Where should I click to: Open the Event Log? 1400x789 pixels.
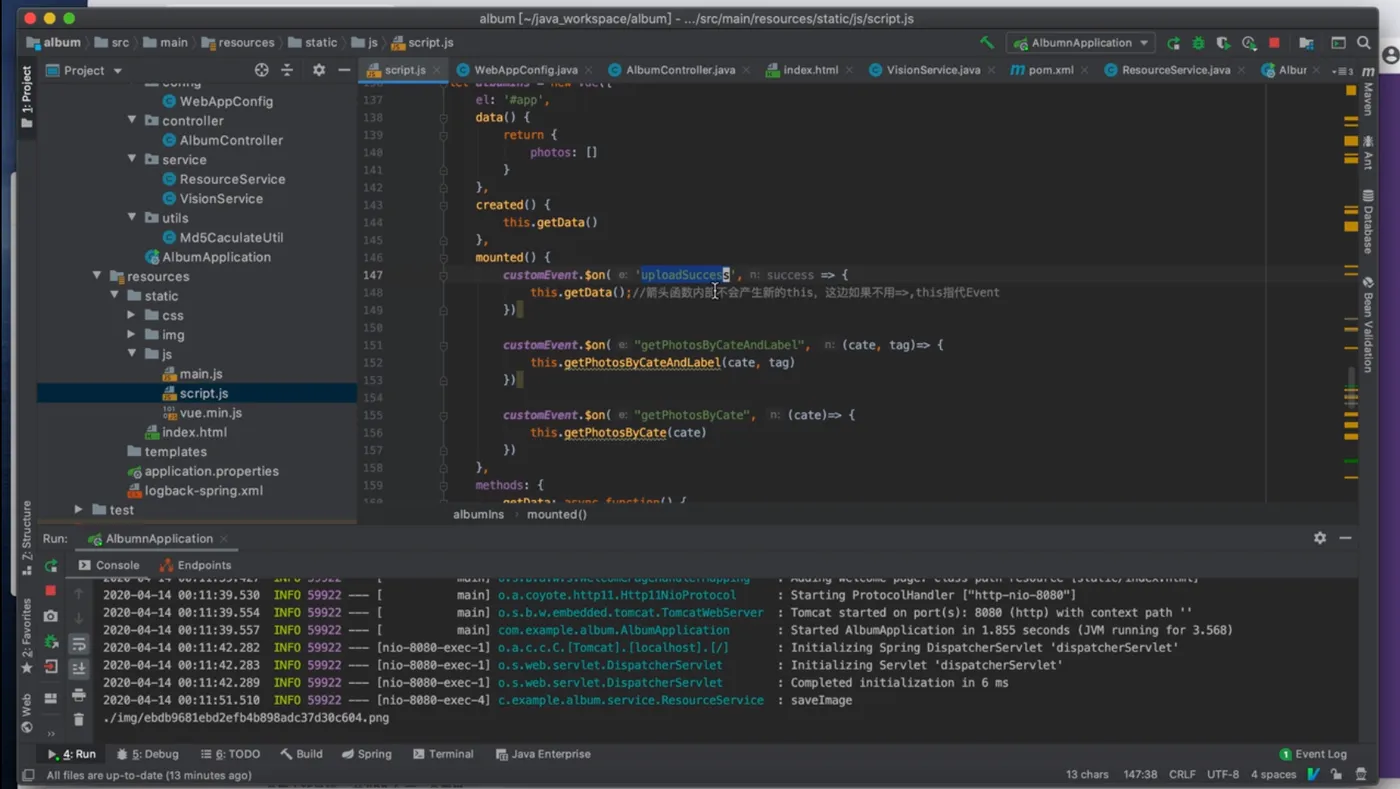(x=1313, y=754)
